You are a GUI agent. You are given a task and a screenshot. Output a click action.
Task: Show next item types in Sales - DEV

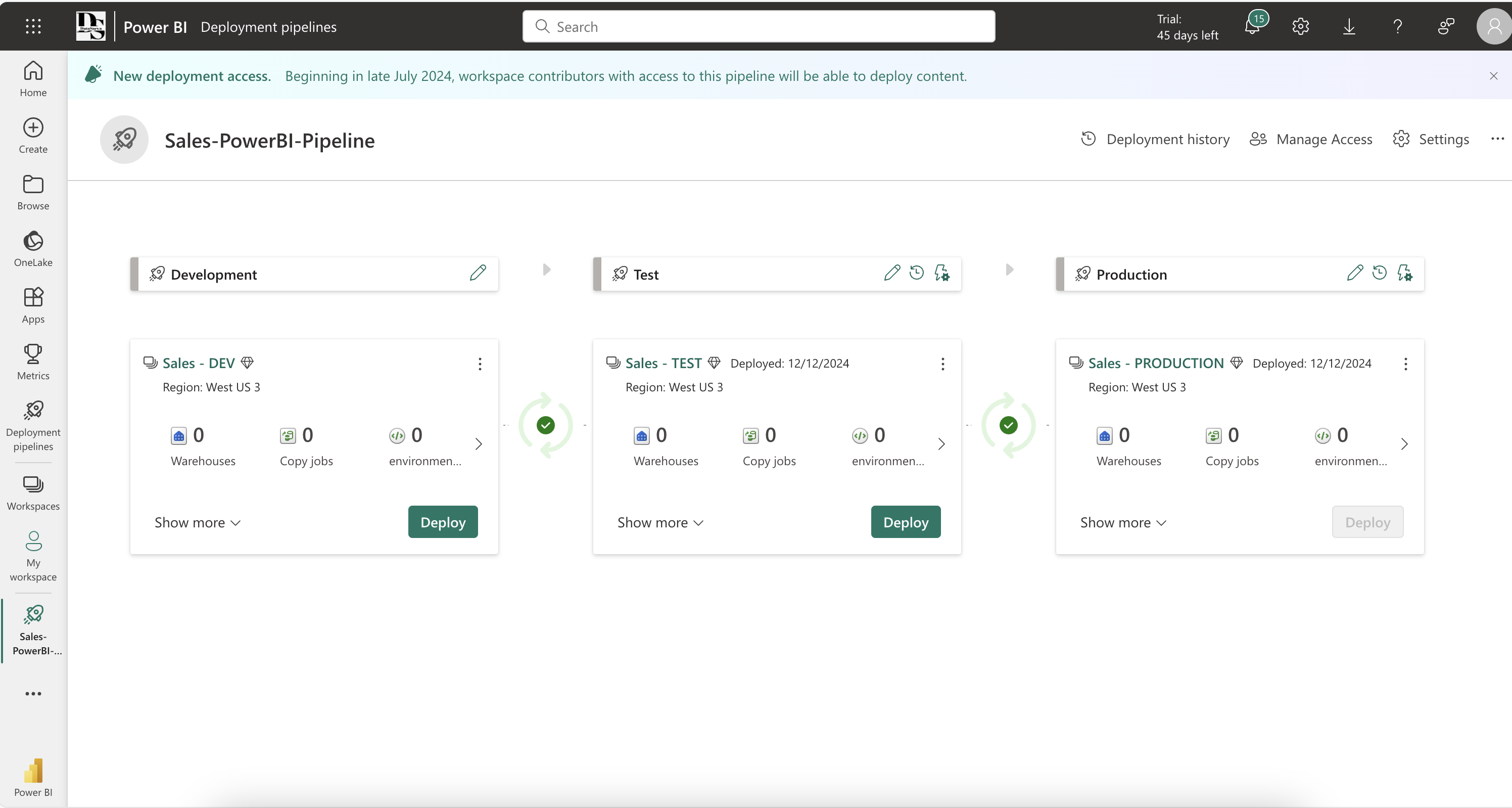pos(479,443)
